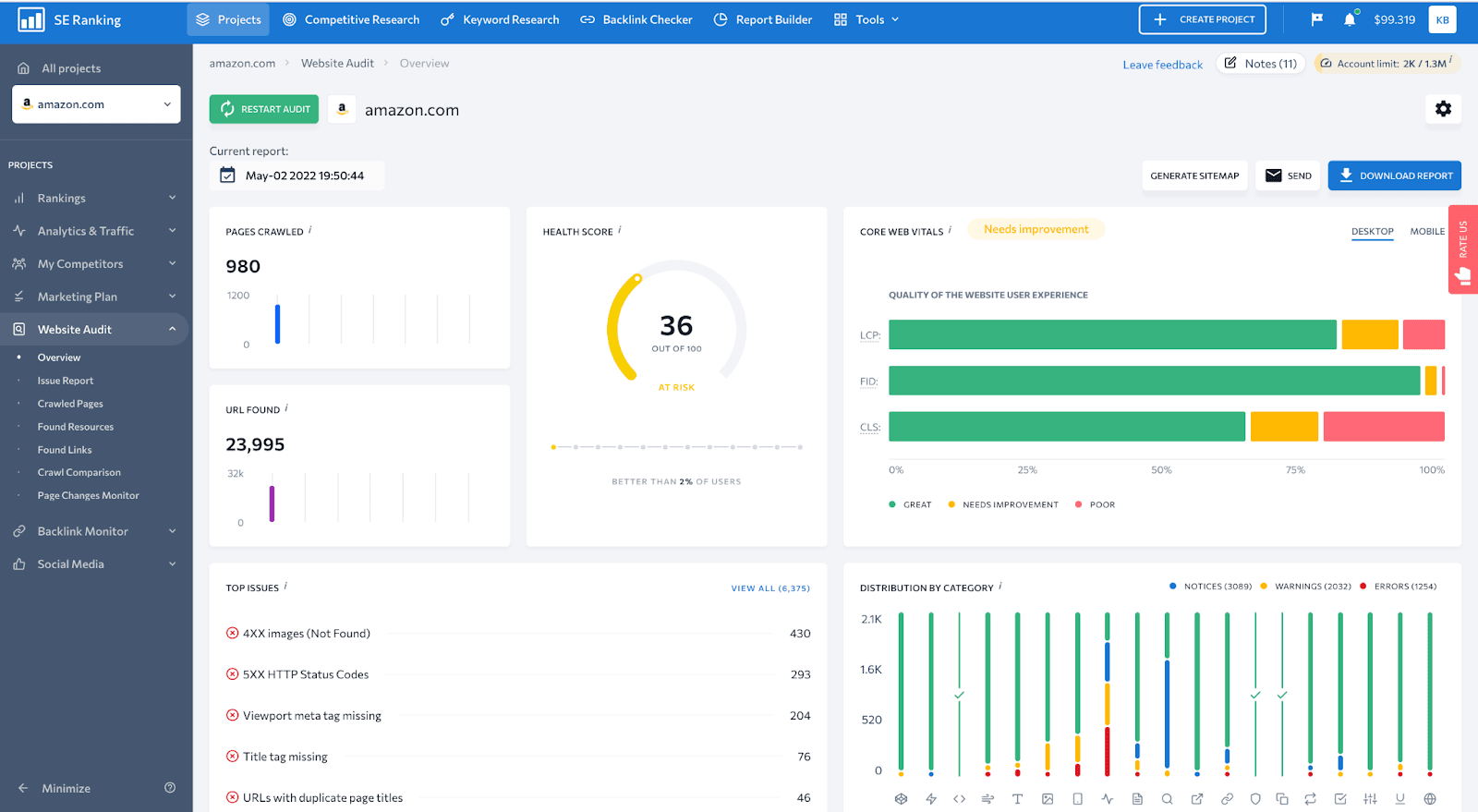The width and height of the screenshot is (1478, 812).
Task: Click the Restart Audit button
Action: pos(264,109)
